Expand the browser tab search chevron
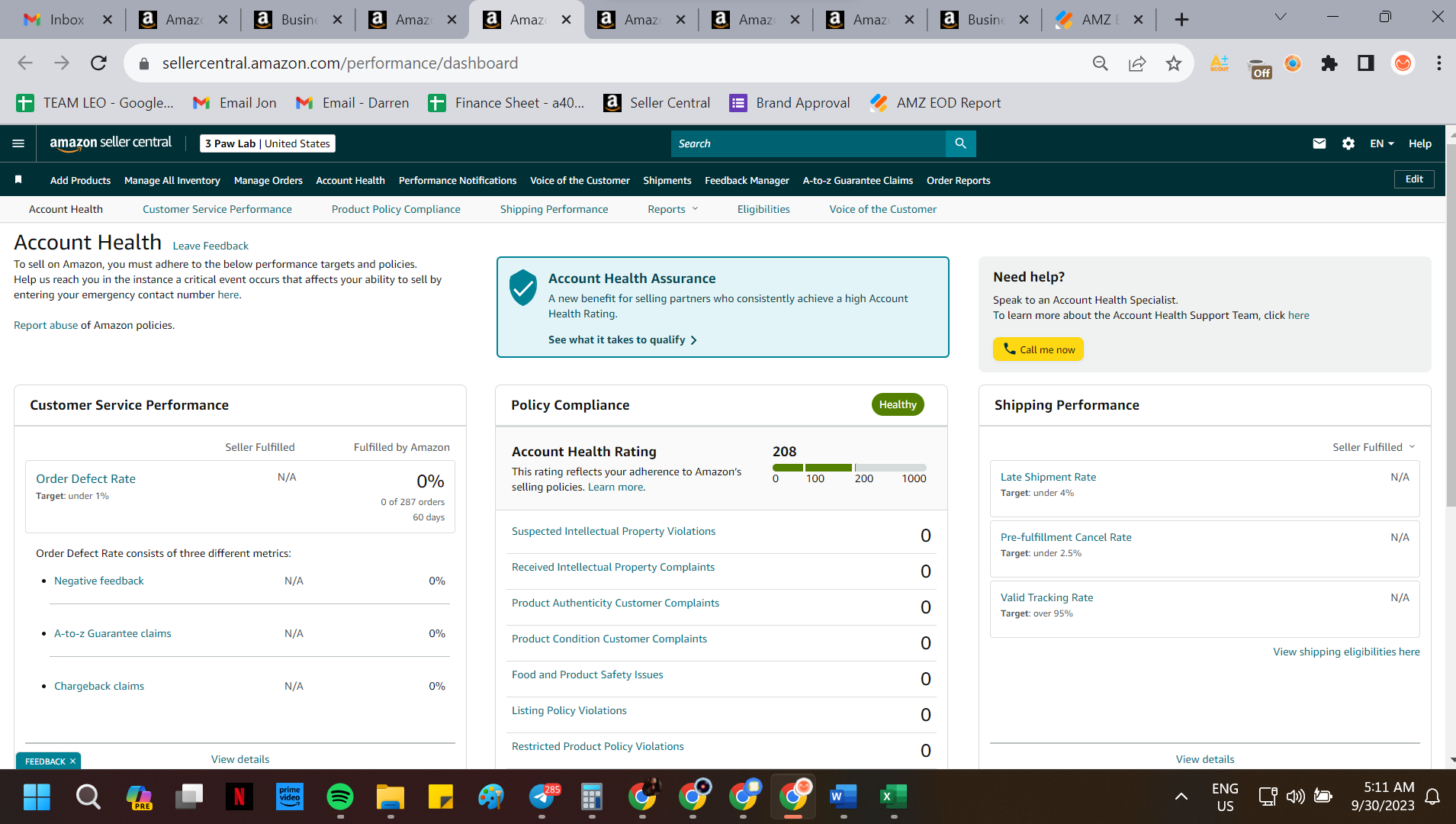The width and height of the screenshot is (1456, 824). tap(1281, 17)
